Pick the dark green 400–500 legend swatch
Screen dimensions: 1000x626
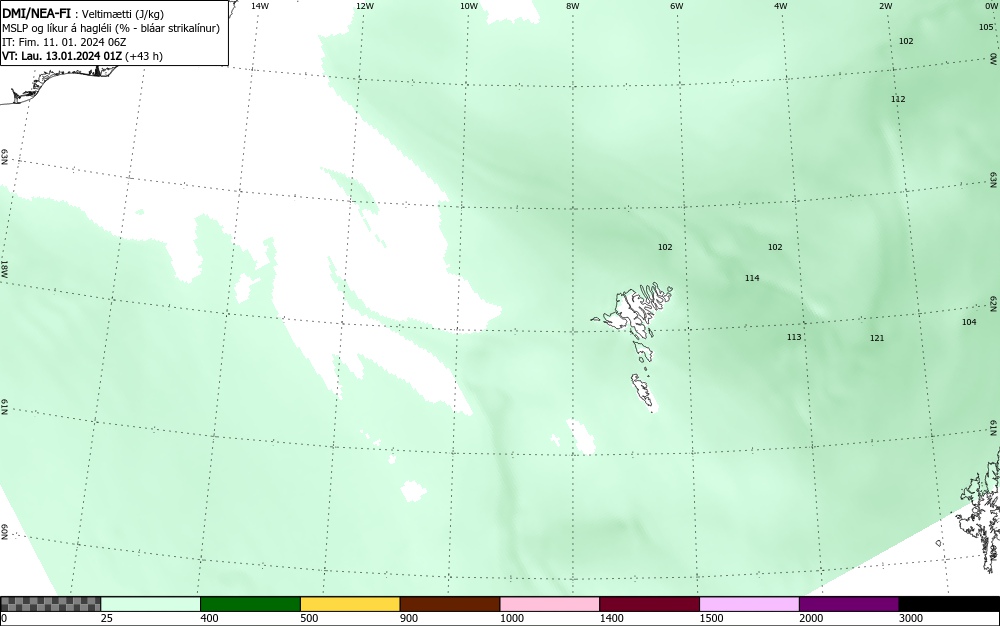pyautogui.click(x=250, y=604)
